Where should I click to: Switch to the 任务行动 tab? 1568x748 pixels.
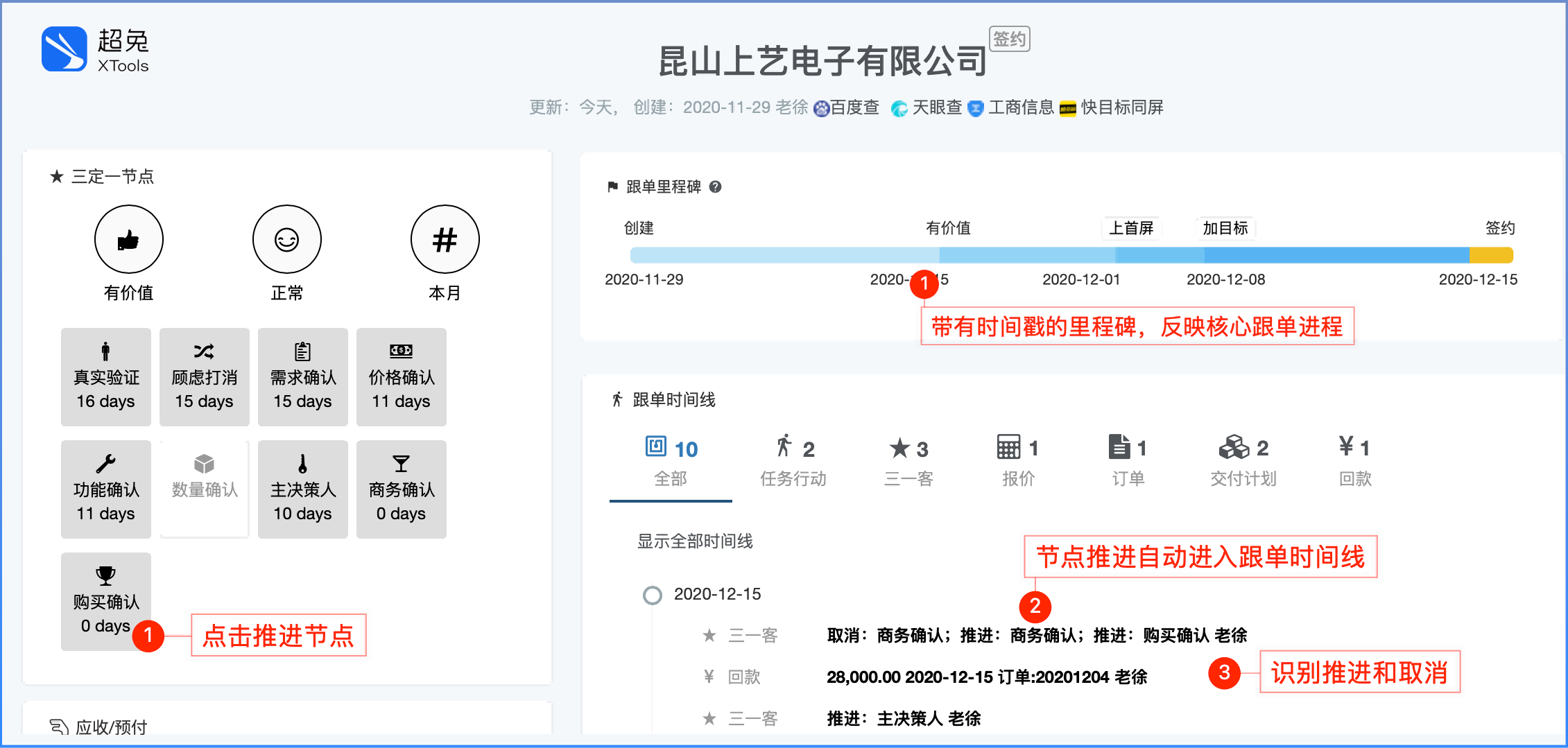793,462
